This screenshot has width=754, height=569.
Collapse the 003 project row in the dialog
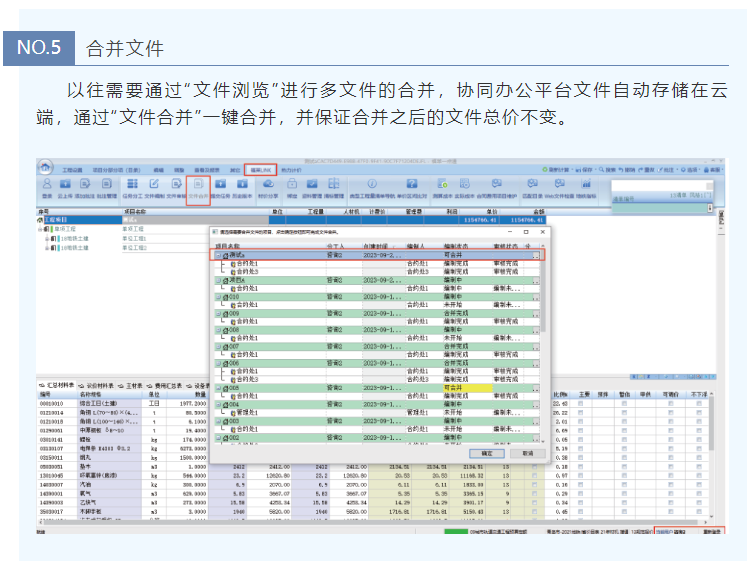[218, 421]
